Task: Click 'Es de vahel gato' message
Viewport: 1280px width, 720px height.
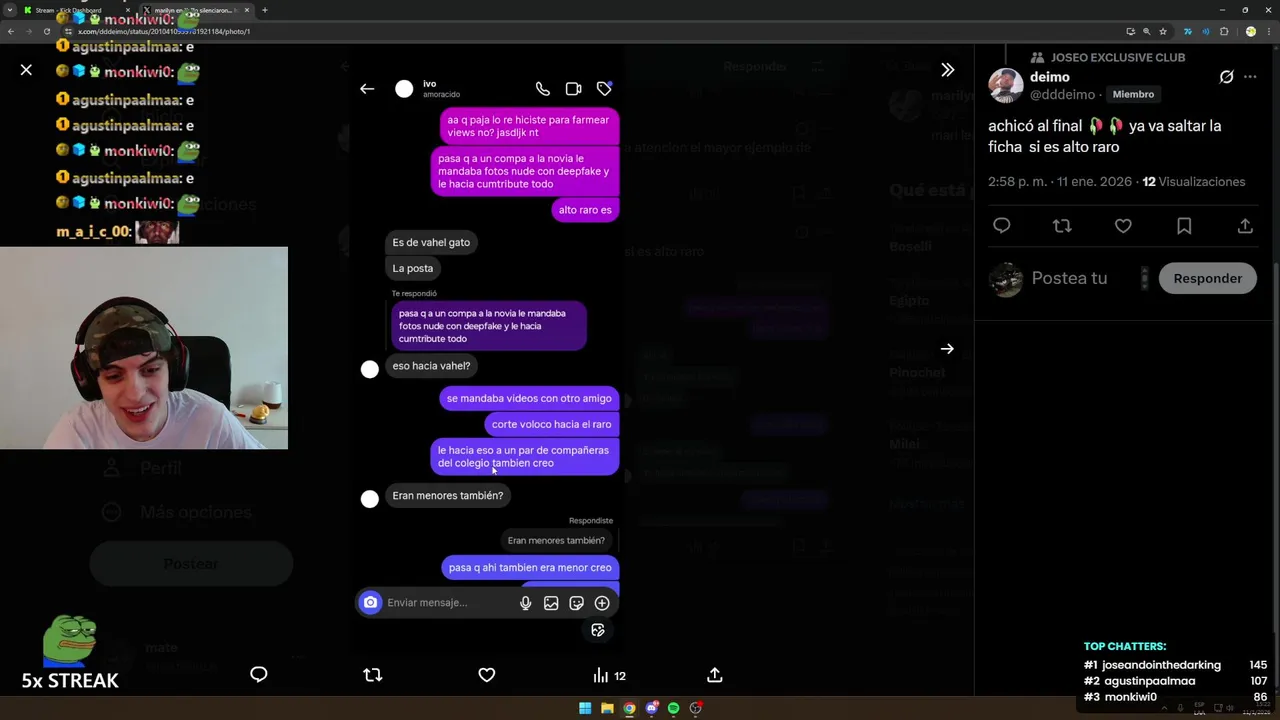Action: click(431, 242)
